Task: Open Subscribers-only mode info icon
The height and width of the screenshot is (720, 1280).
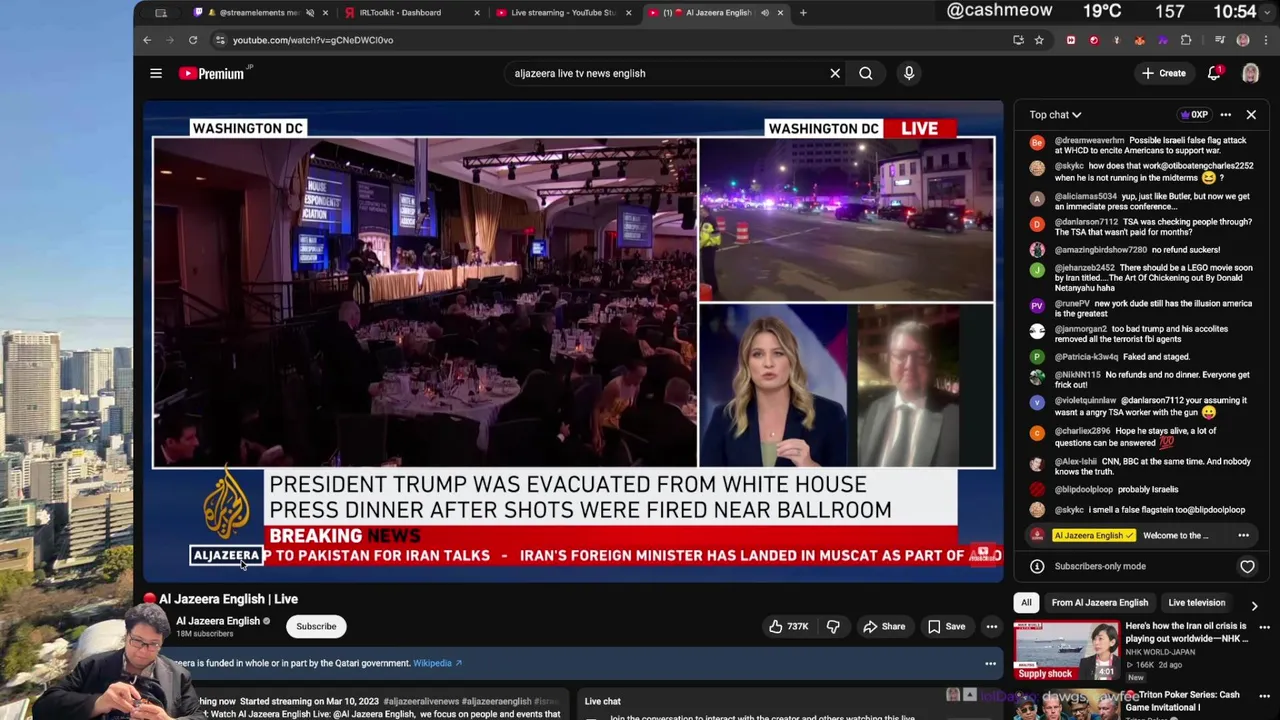Action: point(1037,567)
